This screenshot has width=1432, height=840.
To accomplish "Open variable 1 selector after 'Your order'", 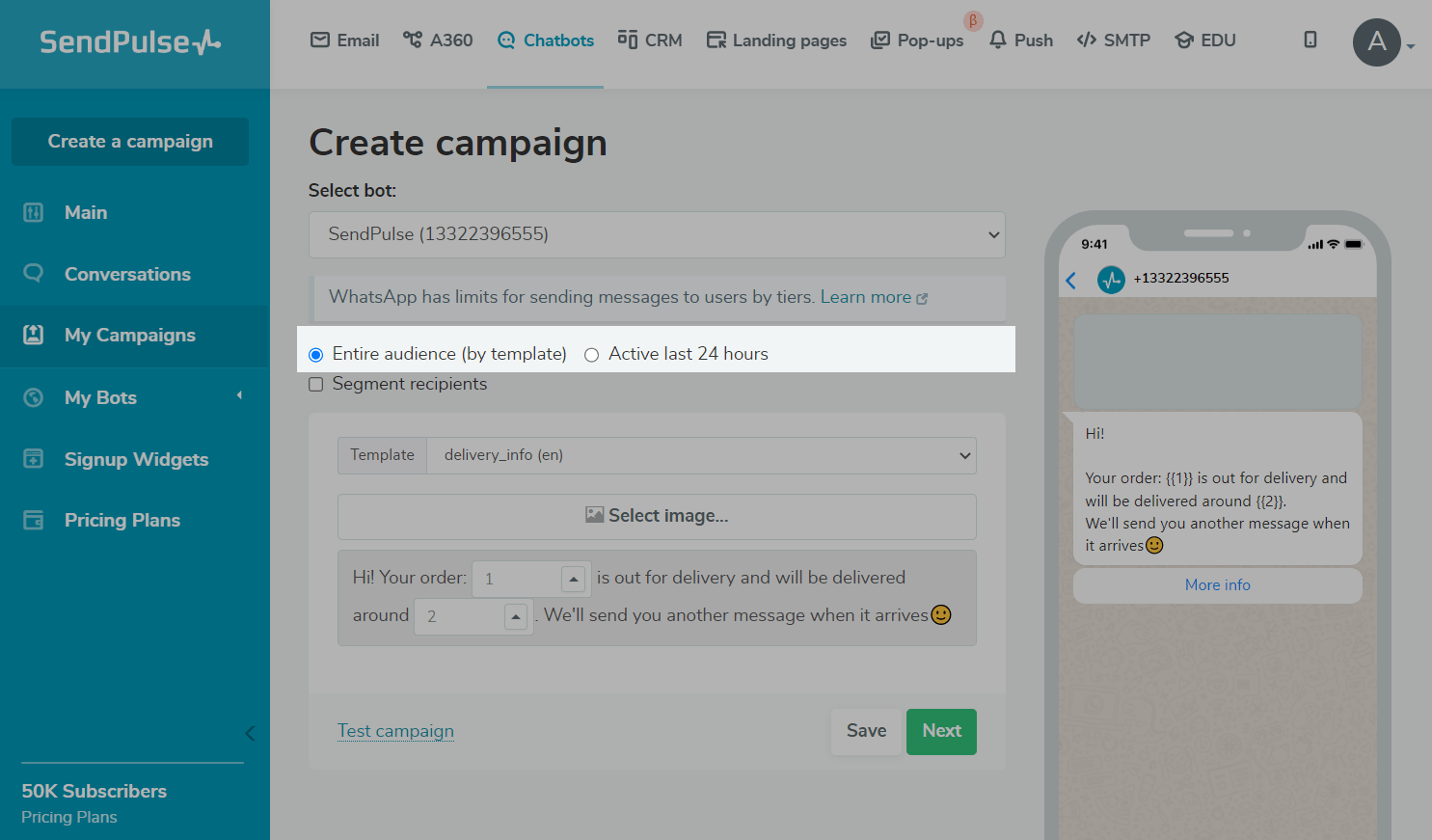I will (573, 579).
